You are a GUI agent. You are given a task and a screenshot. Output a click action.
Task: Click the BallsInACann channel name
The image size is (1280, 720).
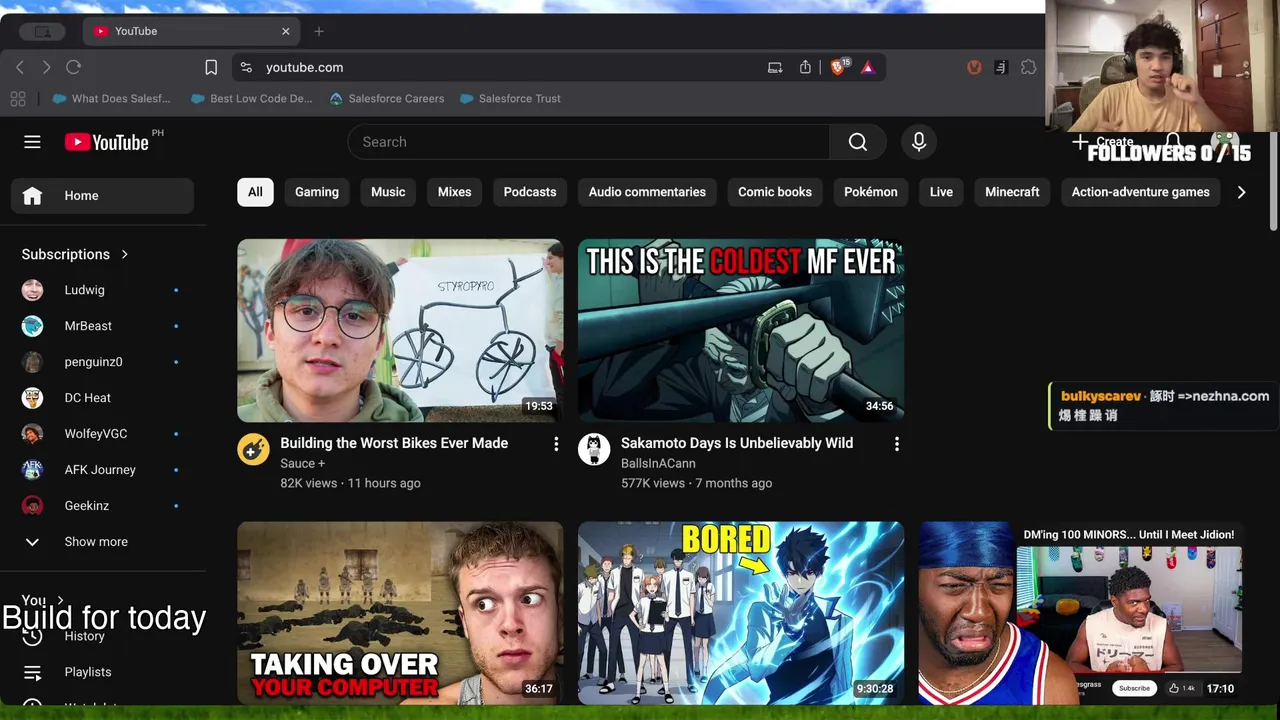click(x=658, y=463)
